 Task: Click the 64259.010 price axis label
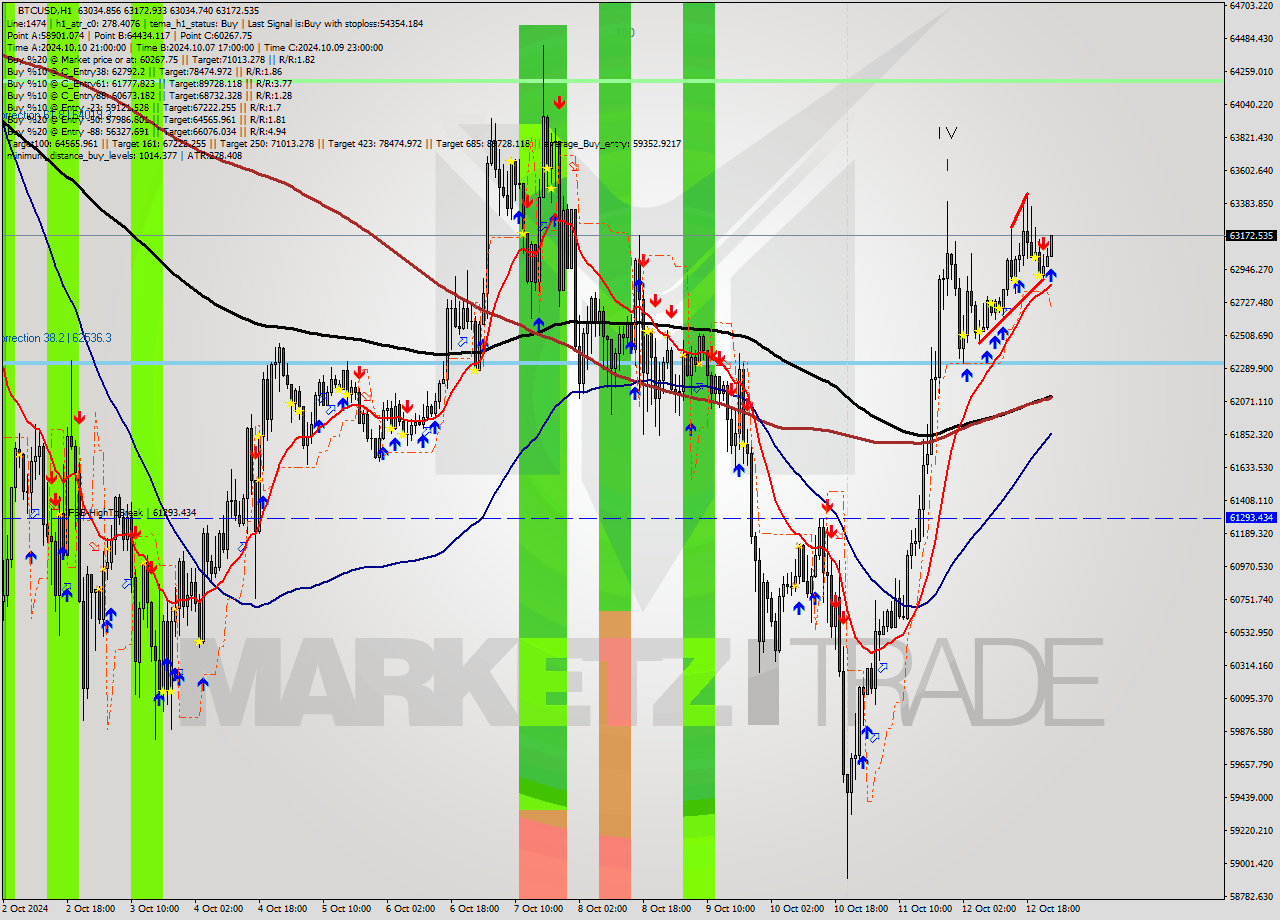(x=1250, y=71)
